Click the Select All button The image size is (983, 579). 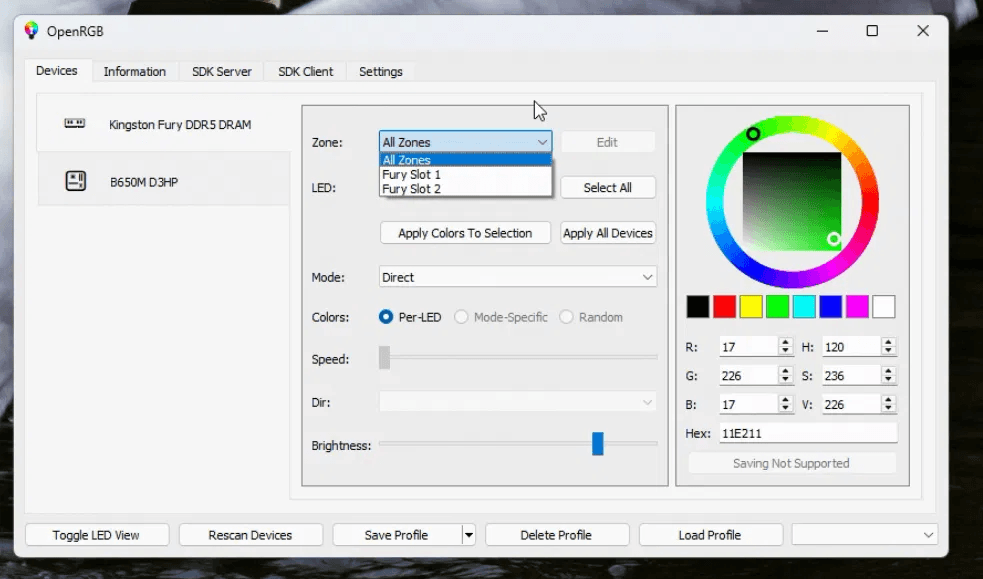tap(607, 187)
